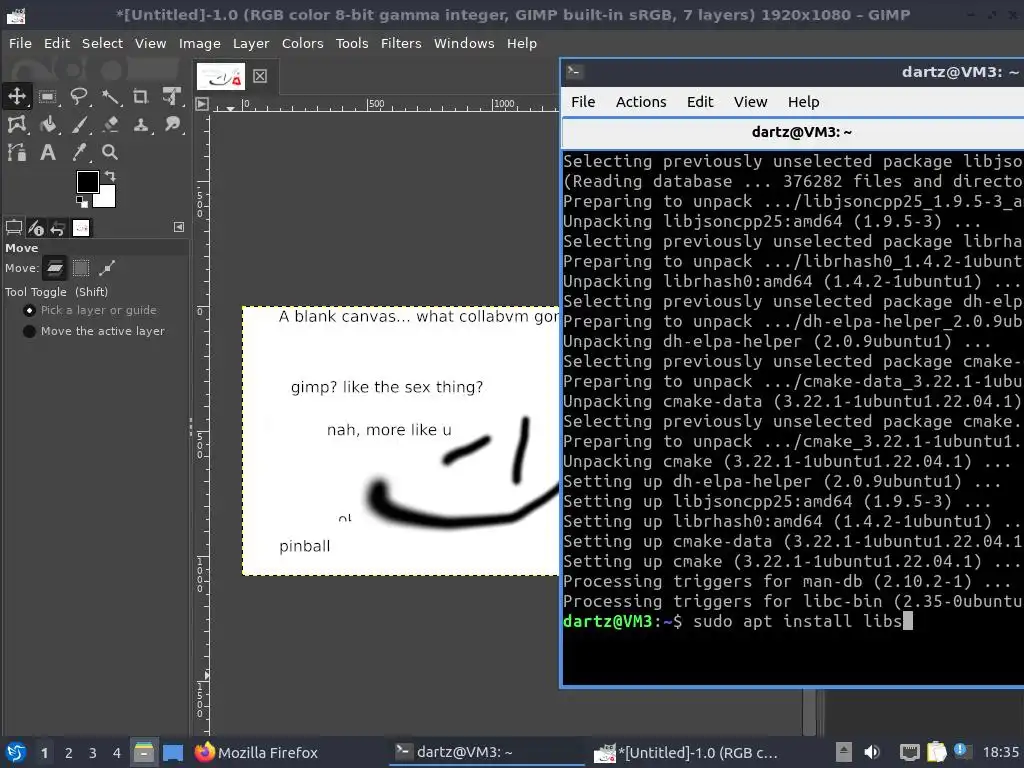Select the Fuzzy Select magic wand tool

pyautogui.click(x=110, y=97)
